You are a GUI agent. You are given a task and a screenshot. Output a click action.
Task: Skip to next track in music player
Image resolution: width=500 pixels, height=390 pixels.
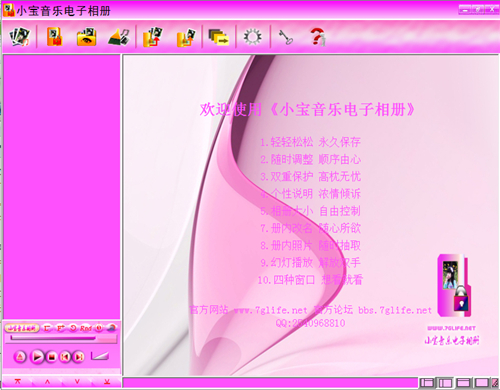point(79,357)
